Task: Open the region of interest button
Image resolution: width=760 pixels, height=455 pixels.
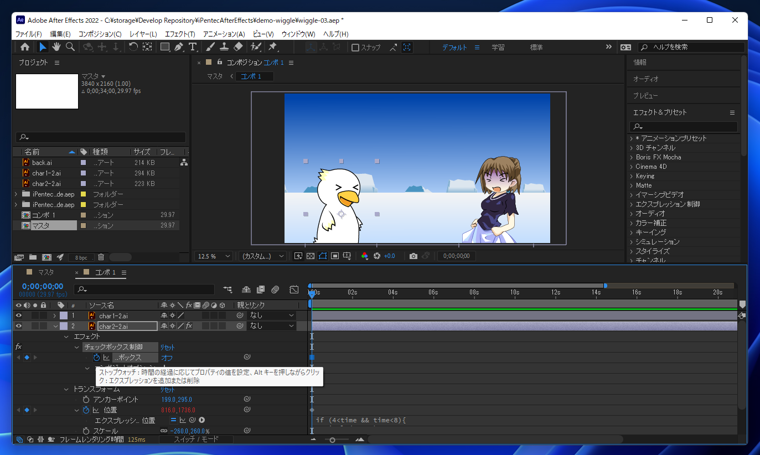Action: pyautogui.click(x=334, y=256)
